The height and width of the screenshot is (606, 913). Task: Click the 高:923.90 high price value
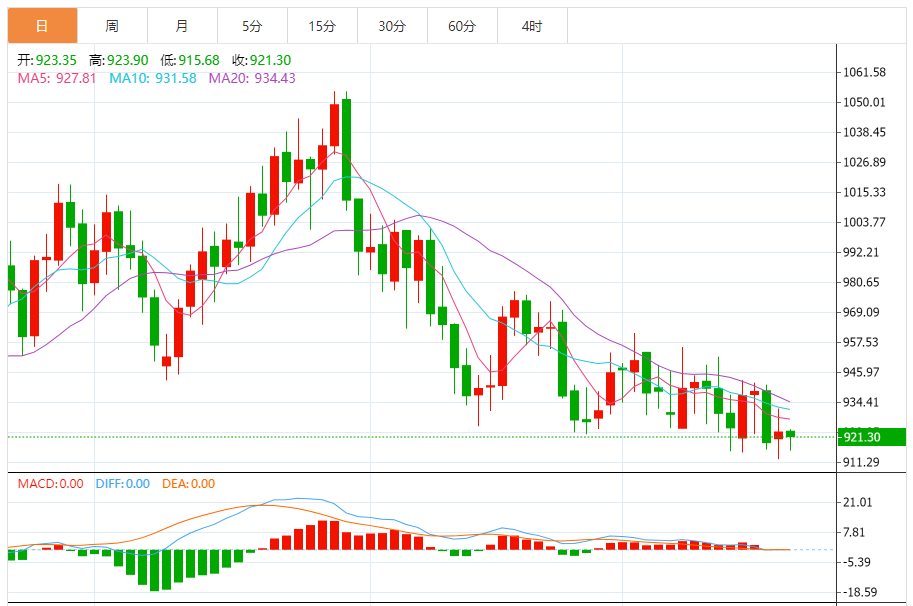118,60
